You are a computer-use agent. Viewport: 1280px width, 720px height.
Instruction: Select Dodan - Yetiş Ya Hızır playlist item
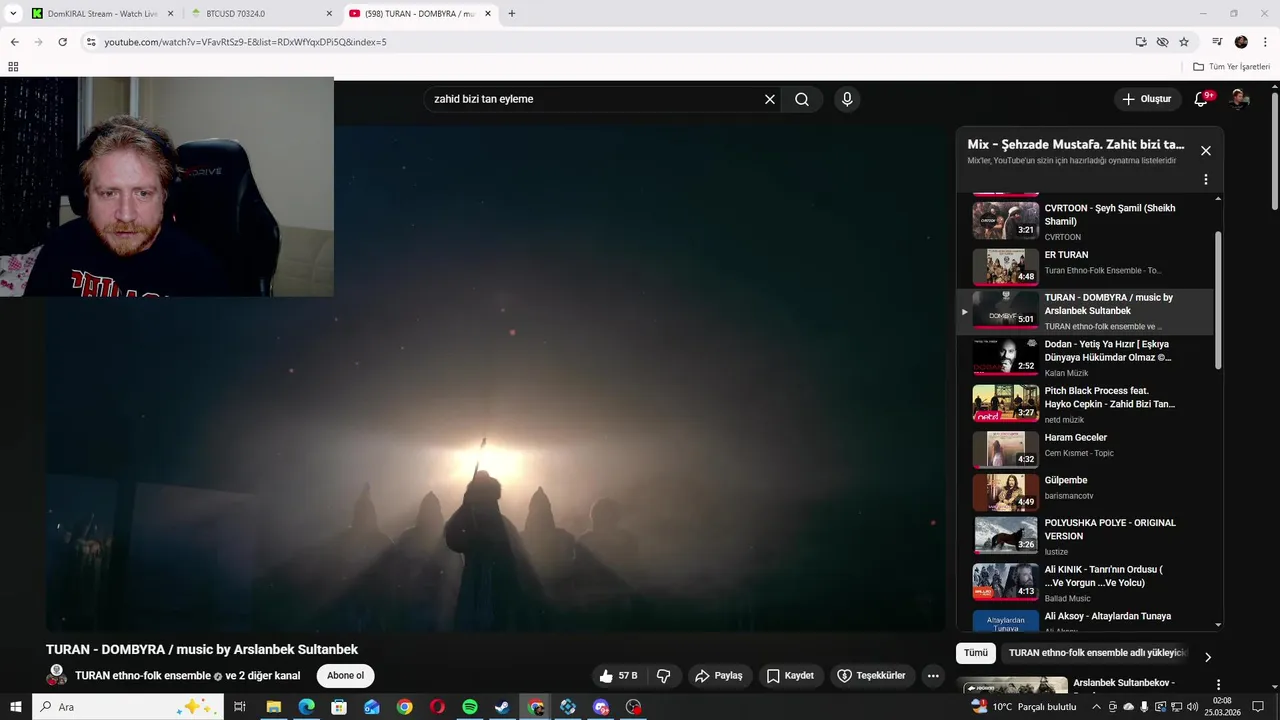pyautogui.click(x=1085, y=357)
